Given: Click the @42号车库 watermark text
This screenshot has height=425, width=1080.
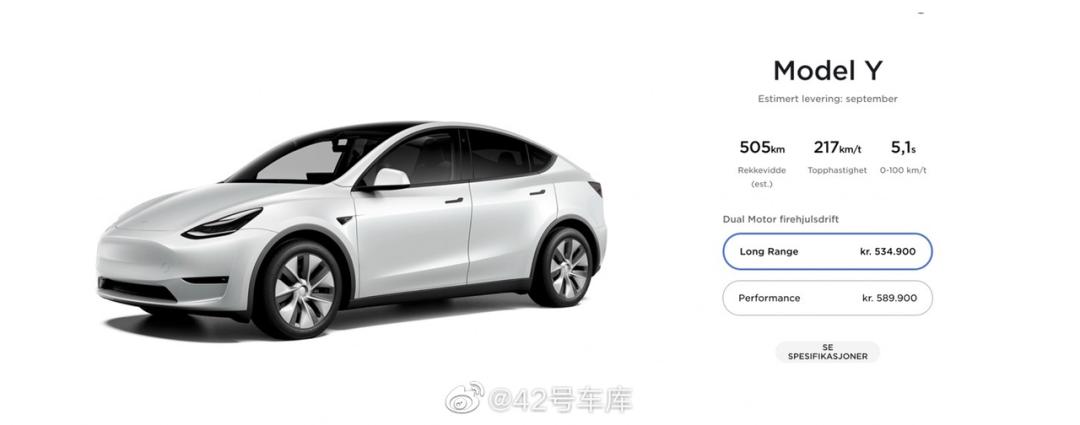Looking at the screenshot, I should [560, 400].
